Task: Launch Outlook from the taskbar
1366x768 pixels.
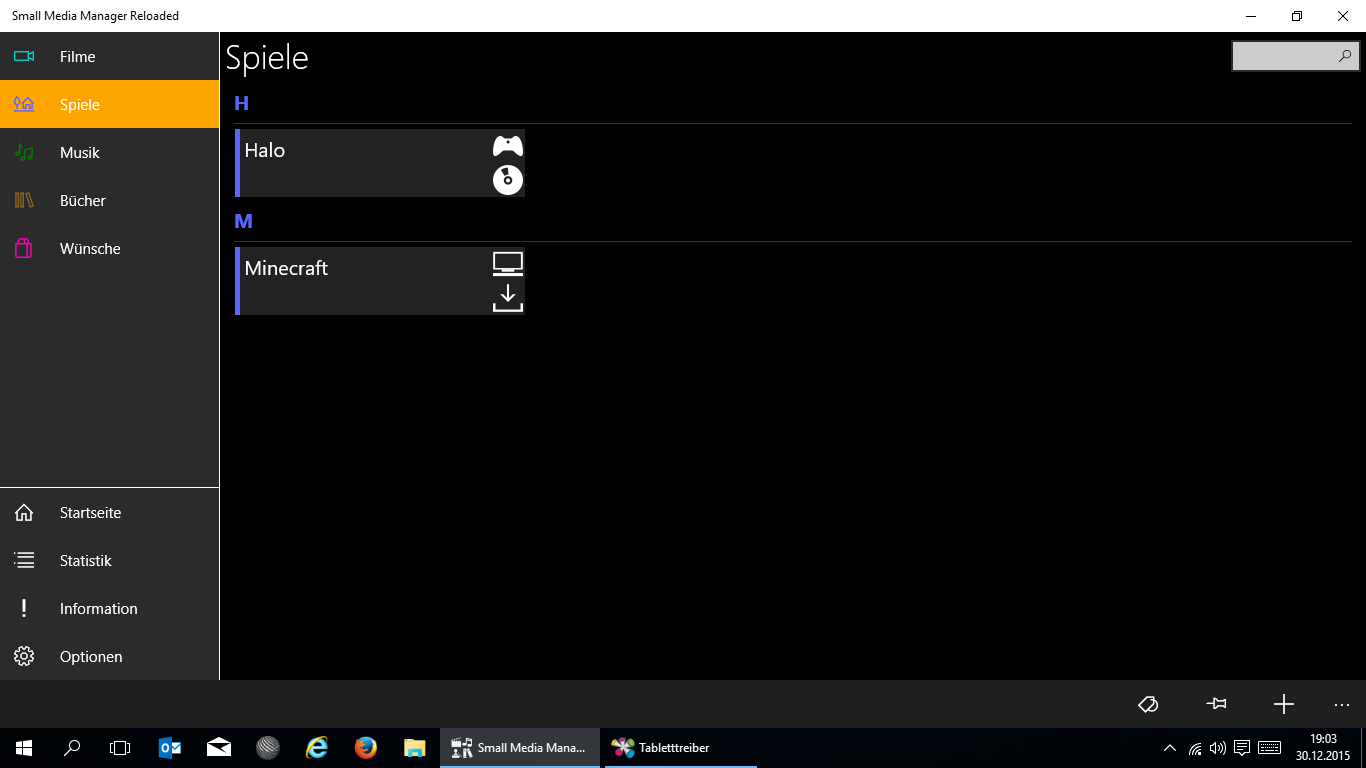Action: click(x=170, y=748)
